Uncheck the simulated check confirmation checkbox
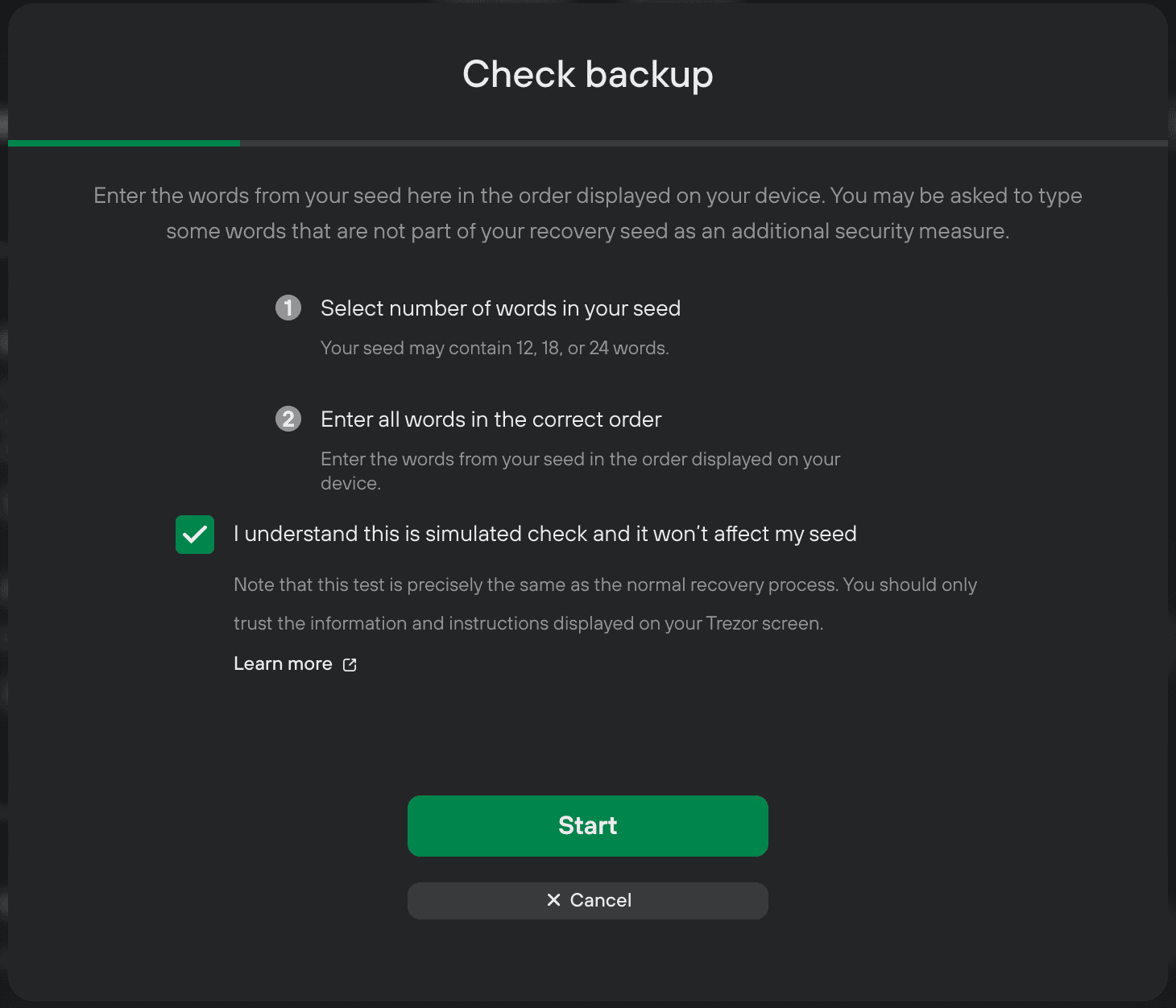 pos(195,535)
